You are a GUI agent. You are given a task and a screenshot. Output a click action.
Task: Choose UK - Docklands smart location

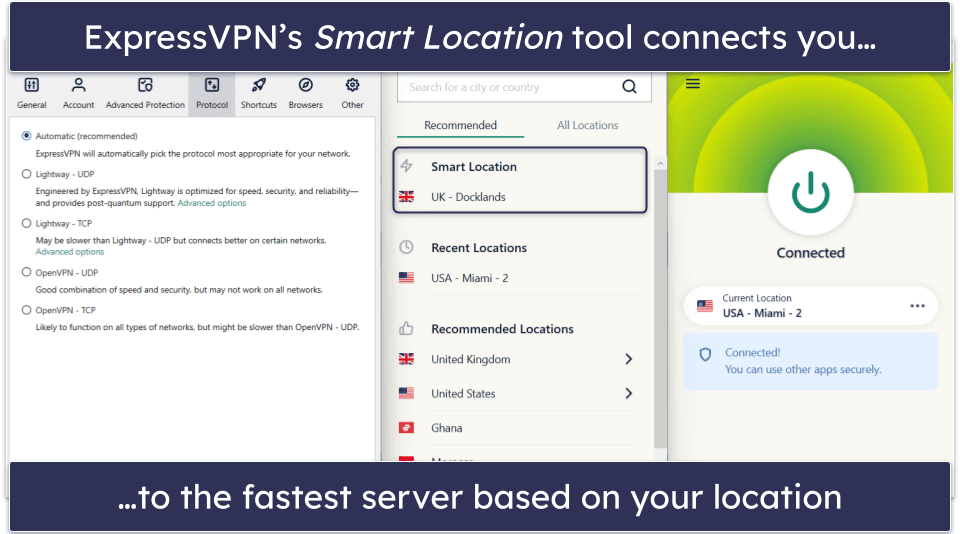click(468, 197)
